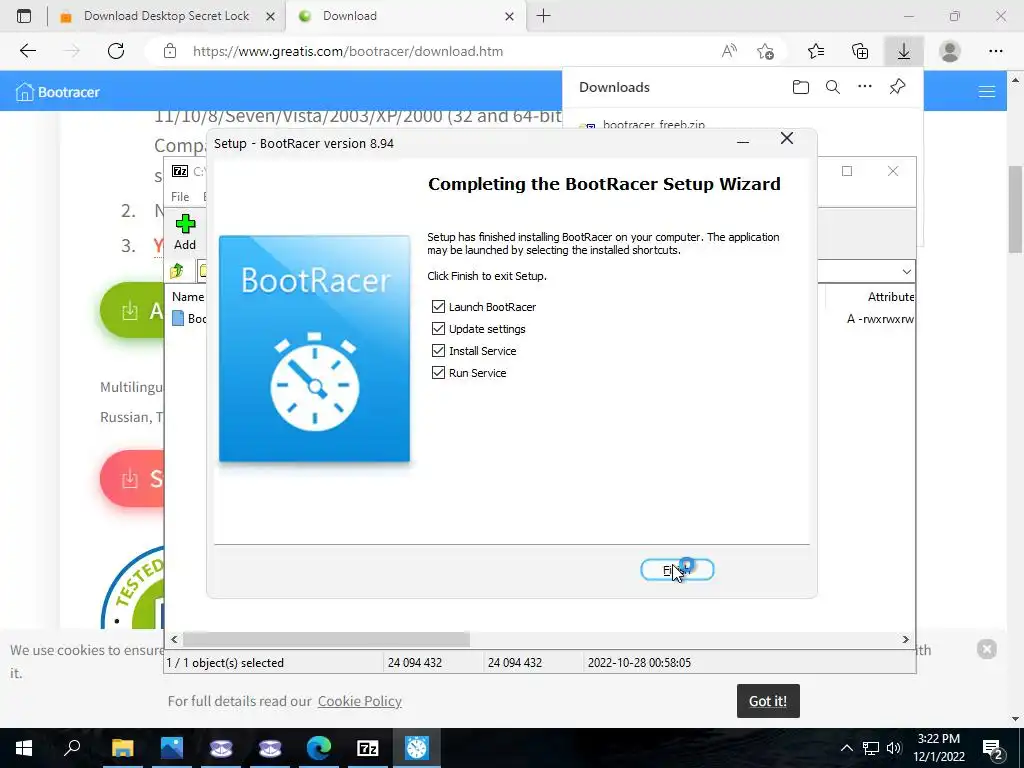The height and width of the screenshot is (768, 1024).
Task: Click Finish to exit Setup
Action: tap(677, 570)
